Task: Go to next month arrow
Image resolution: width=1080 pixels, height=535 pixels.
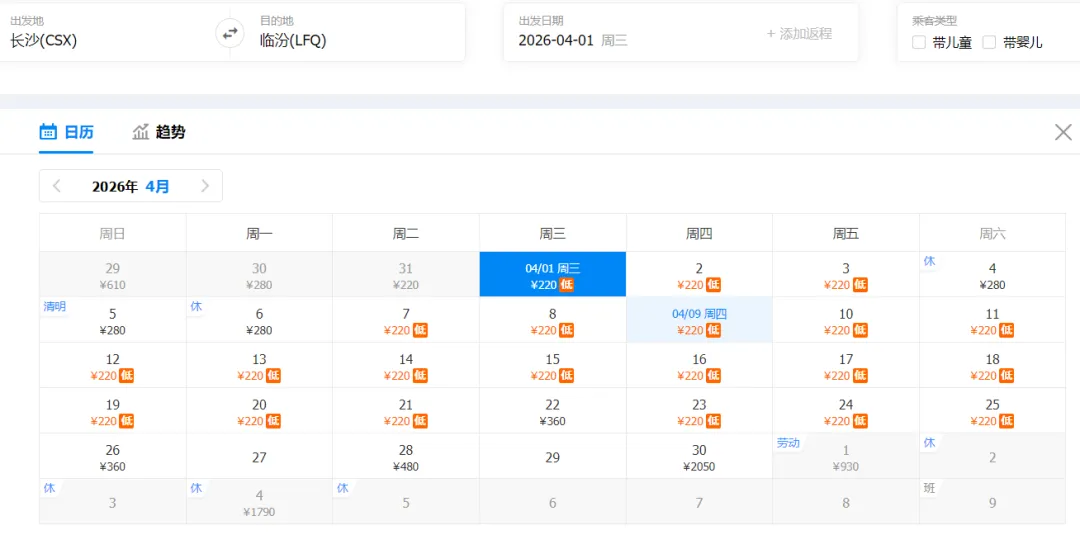Action: tap(205, 186)
